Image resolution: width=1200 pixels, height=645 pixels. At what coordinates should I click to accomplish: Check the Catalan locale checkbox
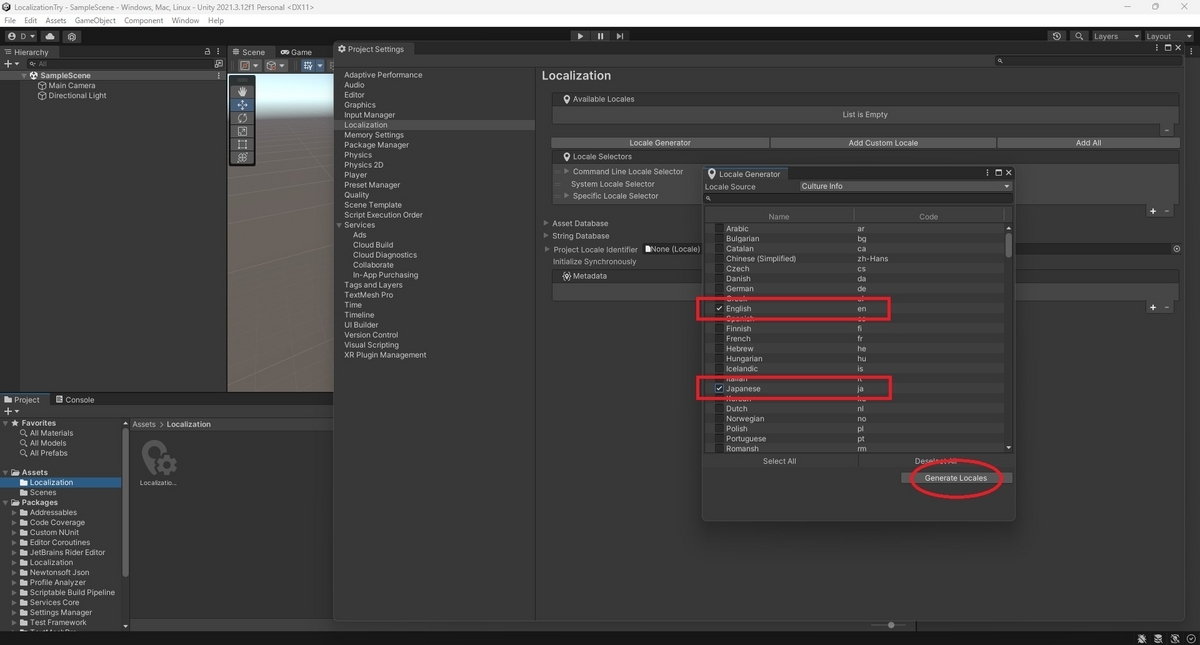coord(719,249)
